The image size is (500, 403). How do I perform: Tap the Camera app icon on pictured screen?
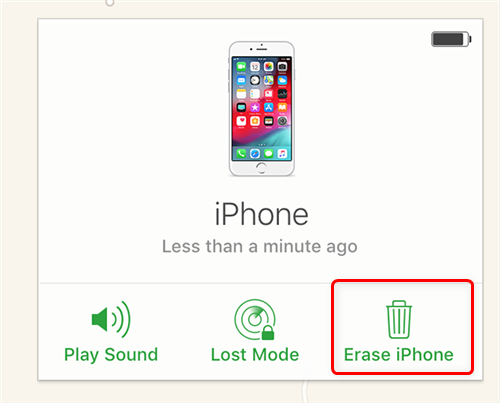(282, 67)
